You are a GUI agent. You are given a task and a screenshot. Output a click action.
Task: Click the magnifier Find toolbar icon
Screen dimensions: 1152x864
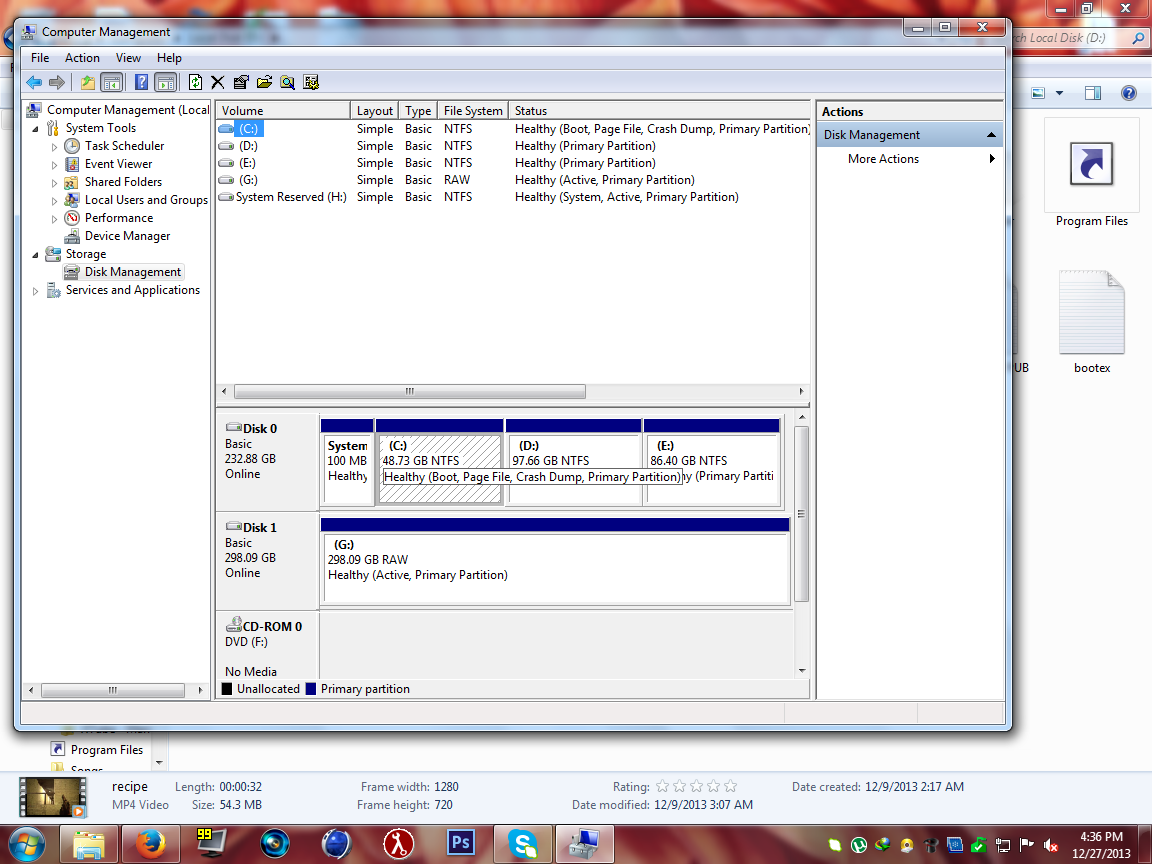[x=287, y=82]
